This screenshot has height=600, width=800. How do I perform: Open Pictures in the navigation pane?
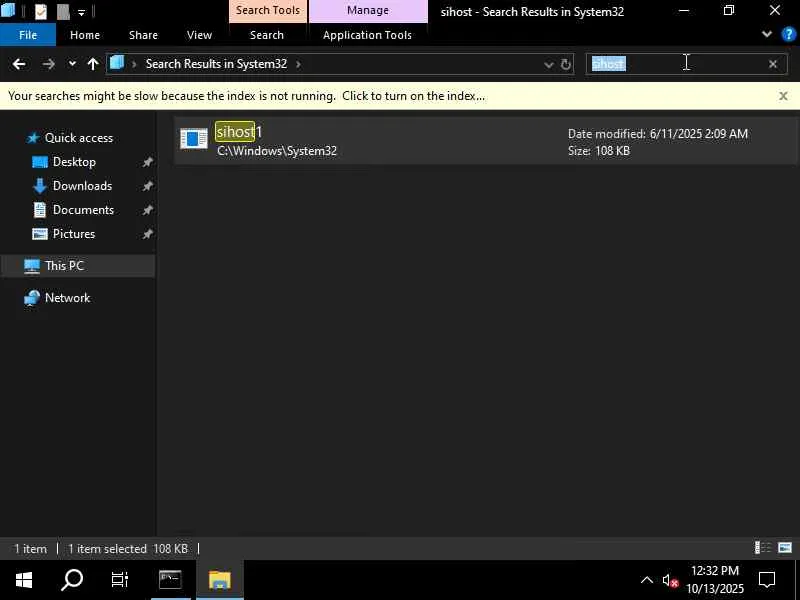tap(73, 234)
